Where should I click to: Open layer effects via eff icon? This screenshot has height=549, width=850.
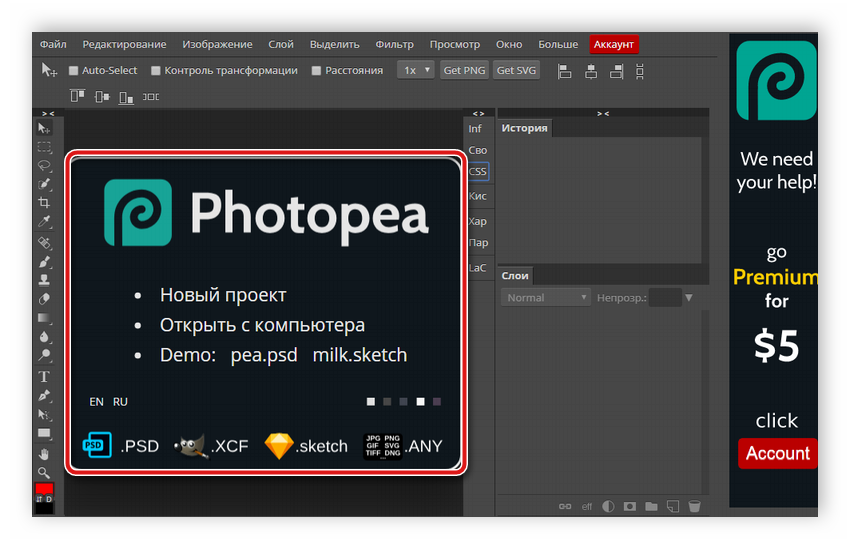click(587, 507)
